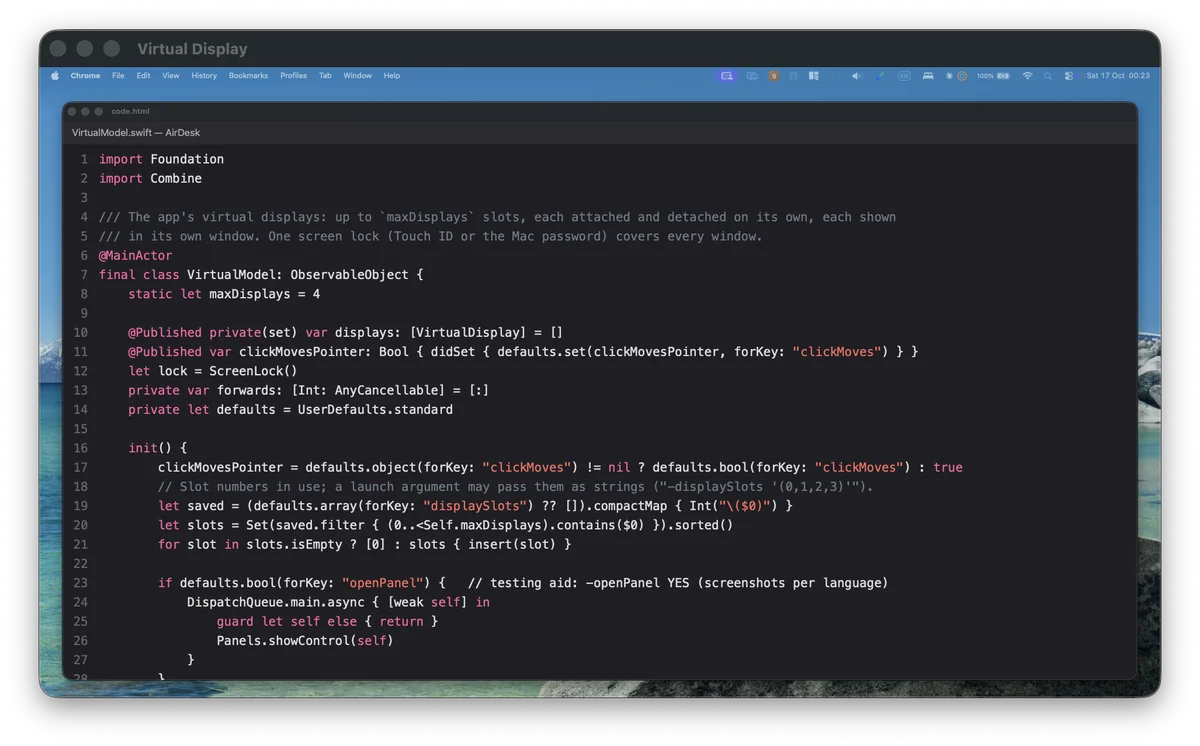
Task: Click line number 17 in the gutter
Action: coord(81,467)
